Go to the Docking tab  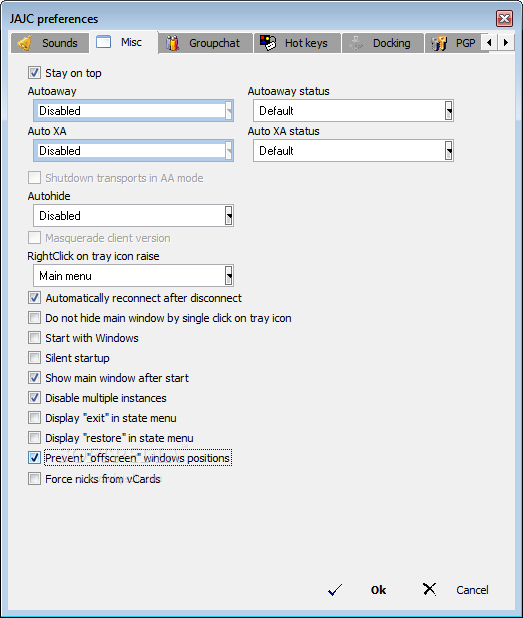(382, 43)
